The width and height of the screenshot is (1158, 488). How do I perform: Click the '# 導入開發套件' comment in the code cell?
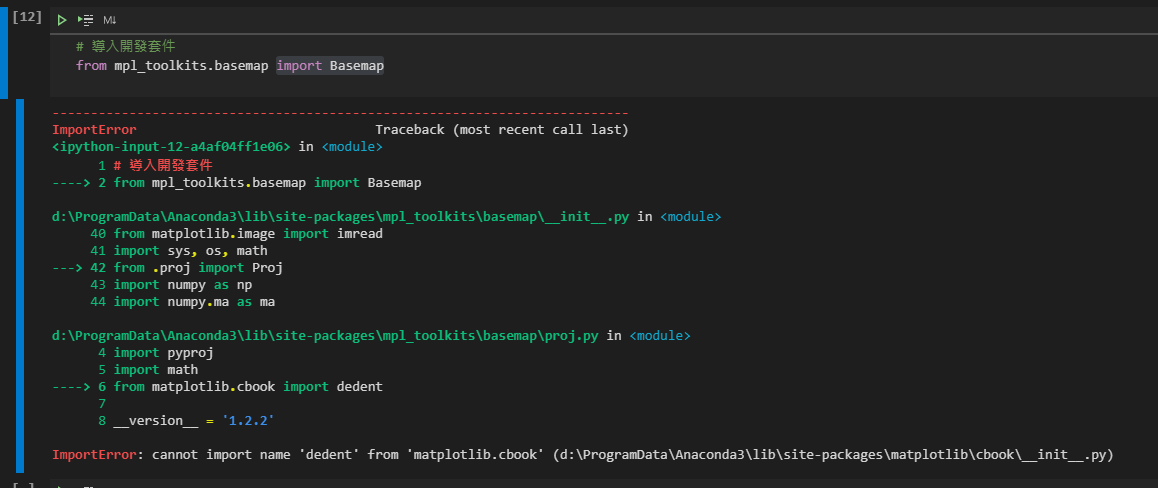click(125, 47)
